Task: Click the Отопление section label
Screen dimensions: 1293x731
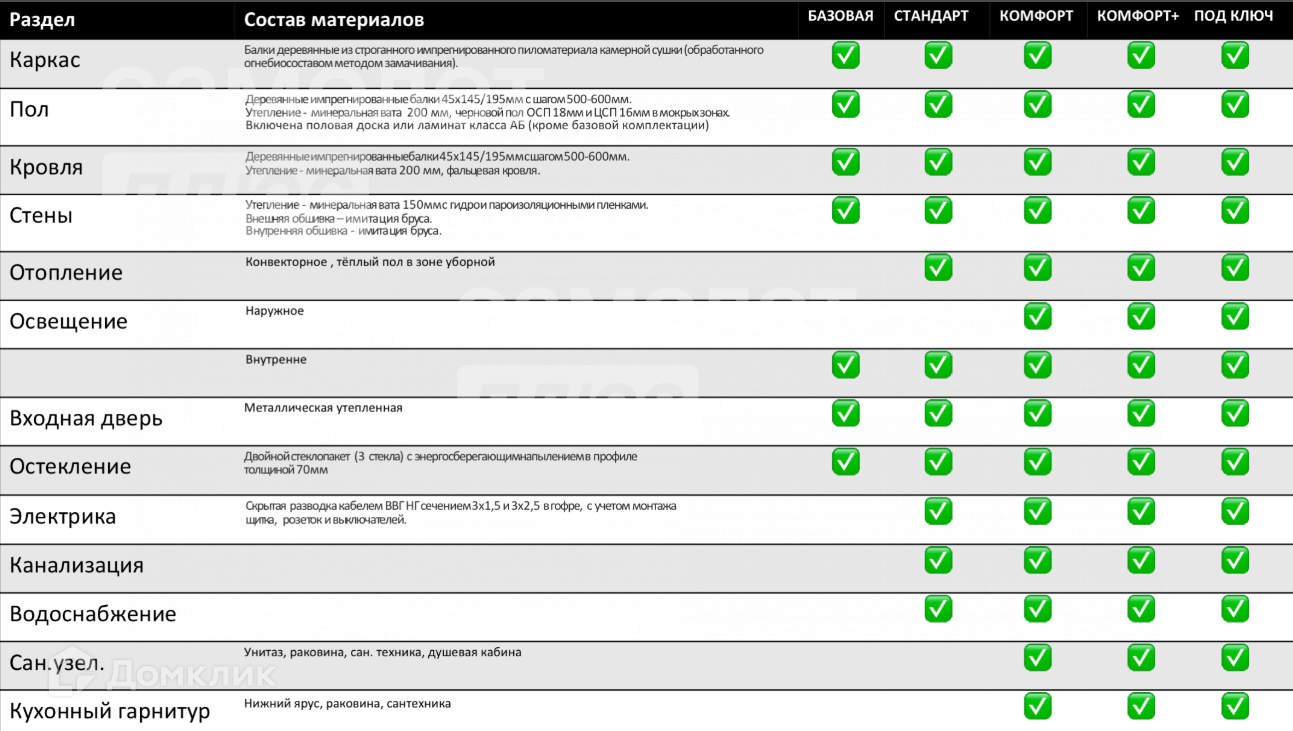Action: click(x=66, y=273)
